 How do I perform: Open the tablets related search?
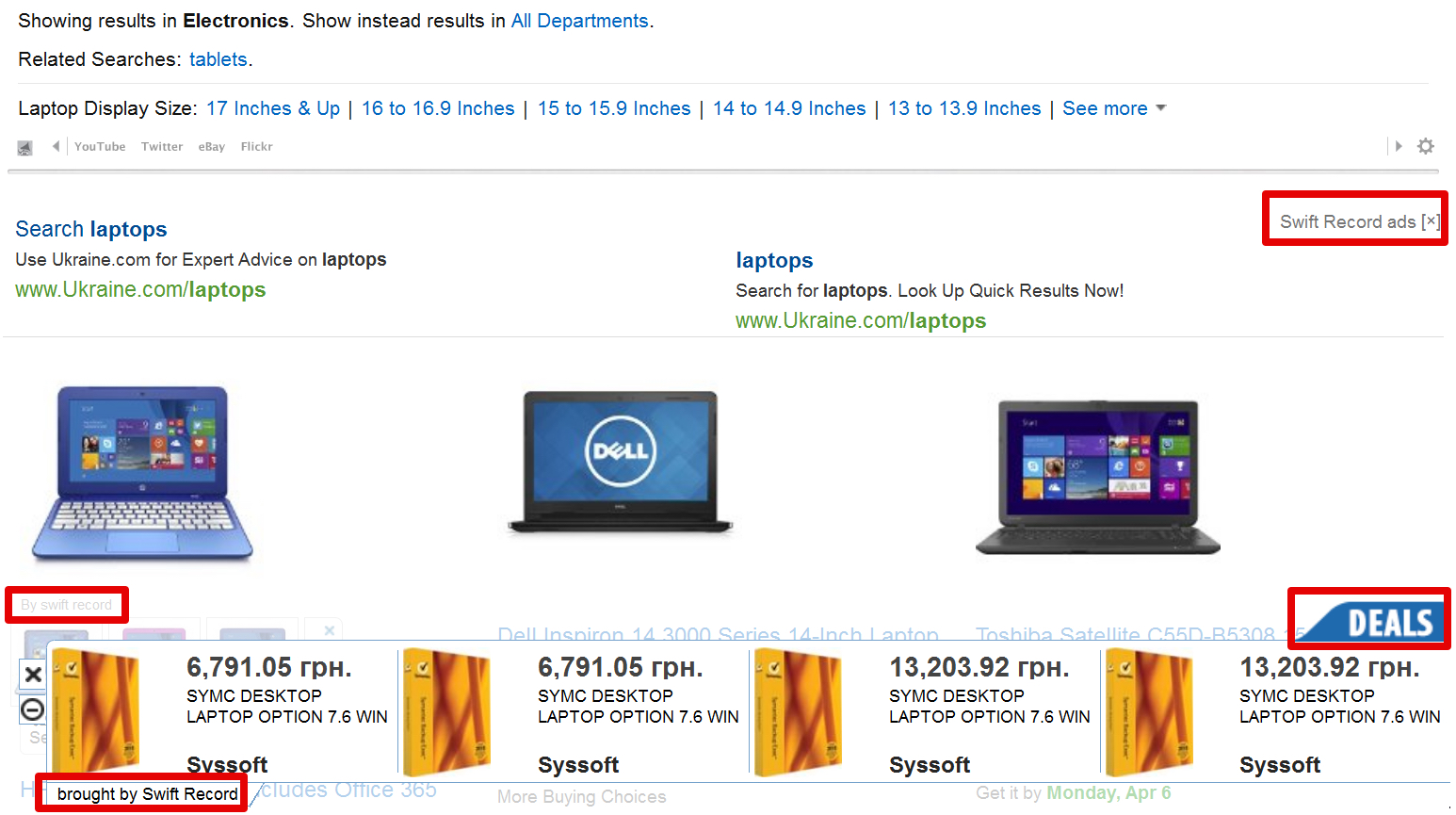[x=218, y=59]
